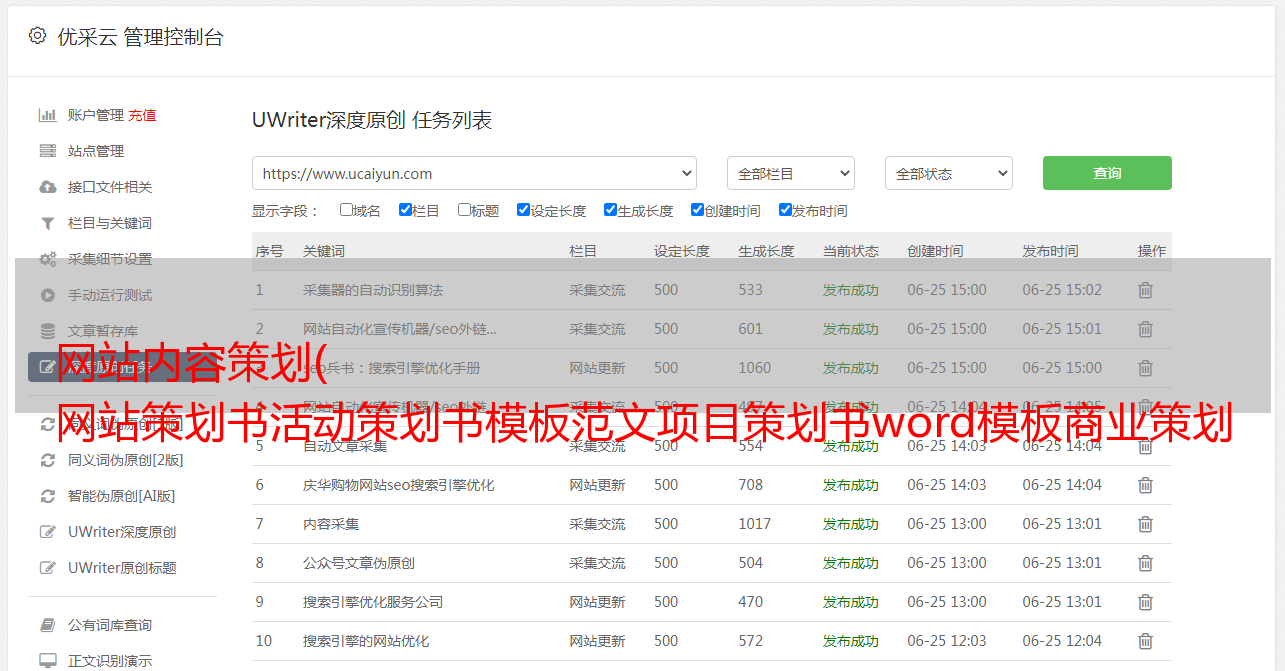
Task: Click trash icon for 内容采集 row
Action: [x=1145, y=524]
